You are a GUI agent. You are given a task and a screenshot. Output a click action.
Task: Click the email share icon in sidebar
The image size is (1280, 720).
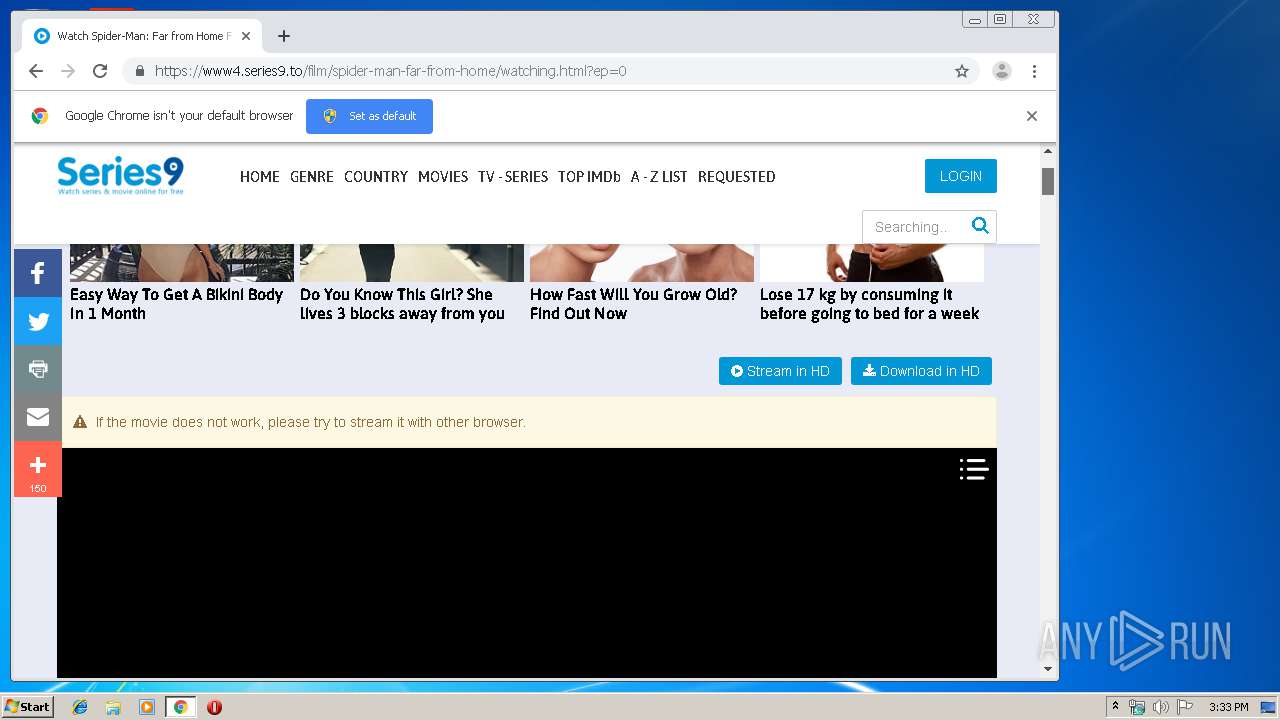click(38, 417)
